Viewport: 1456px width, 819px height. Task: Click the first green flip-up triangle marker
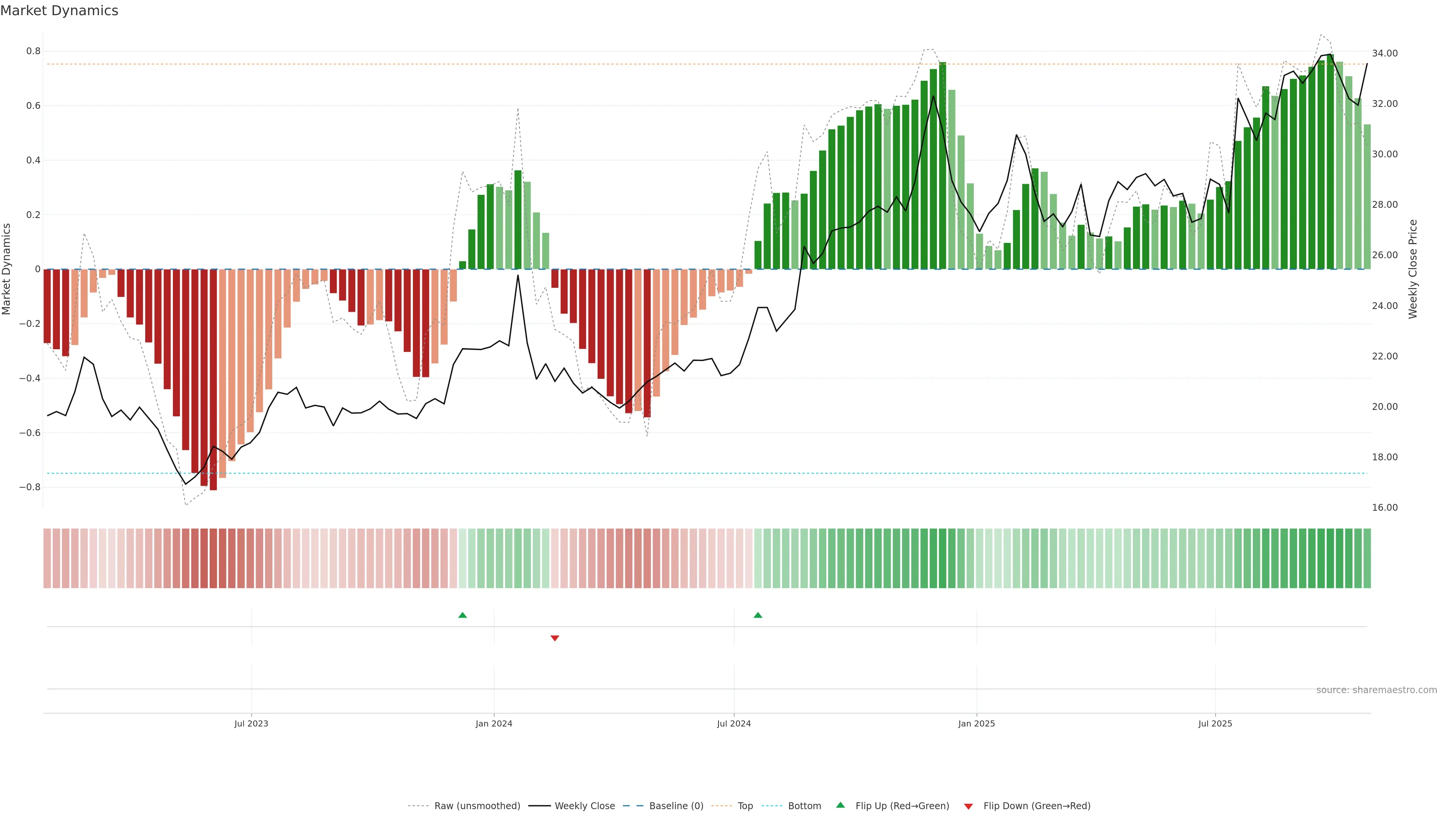coord(462,615)
